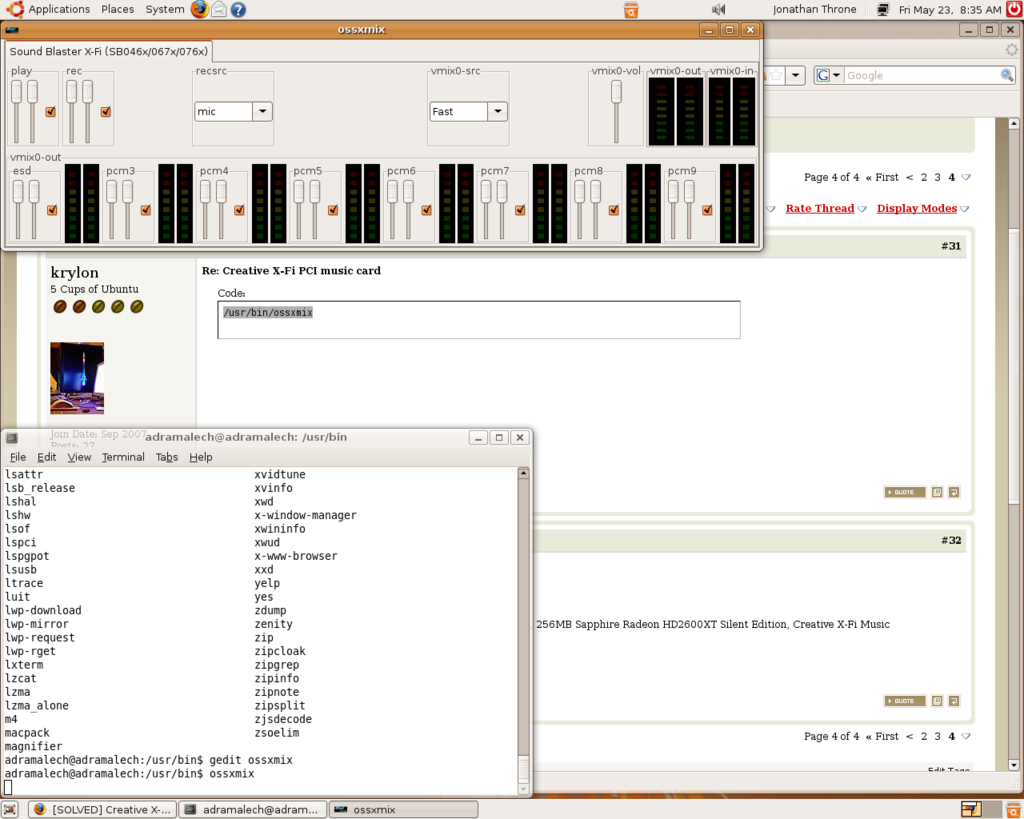Image resolution: width=1024 pixels, height=819 pixels.
Task: Click the left rec volume slider
Action: pyautogui.click(x=71, y=111)
